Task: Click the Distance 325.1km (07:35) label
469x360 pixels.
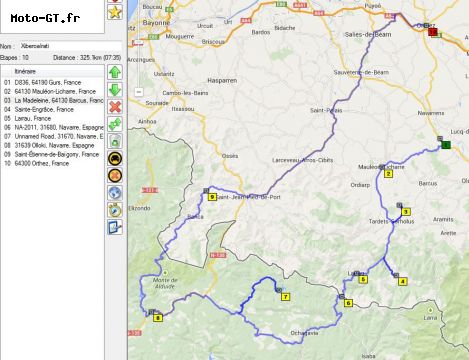Action: coord(87,58)
